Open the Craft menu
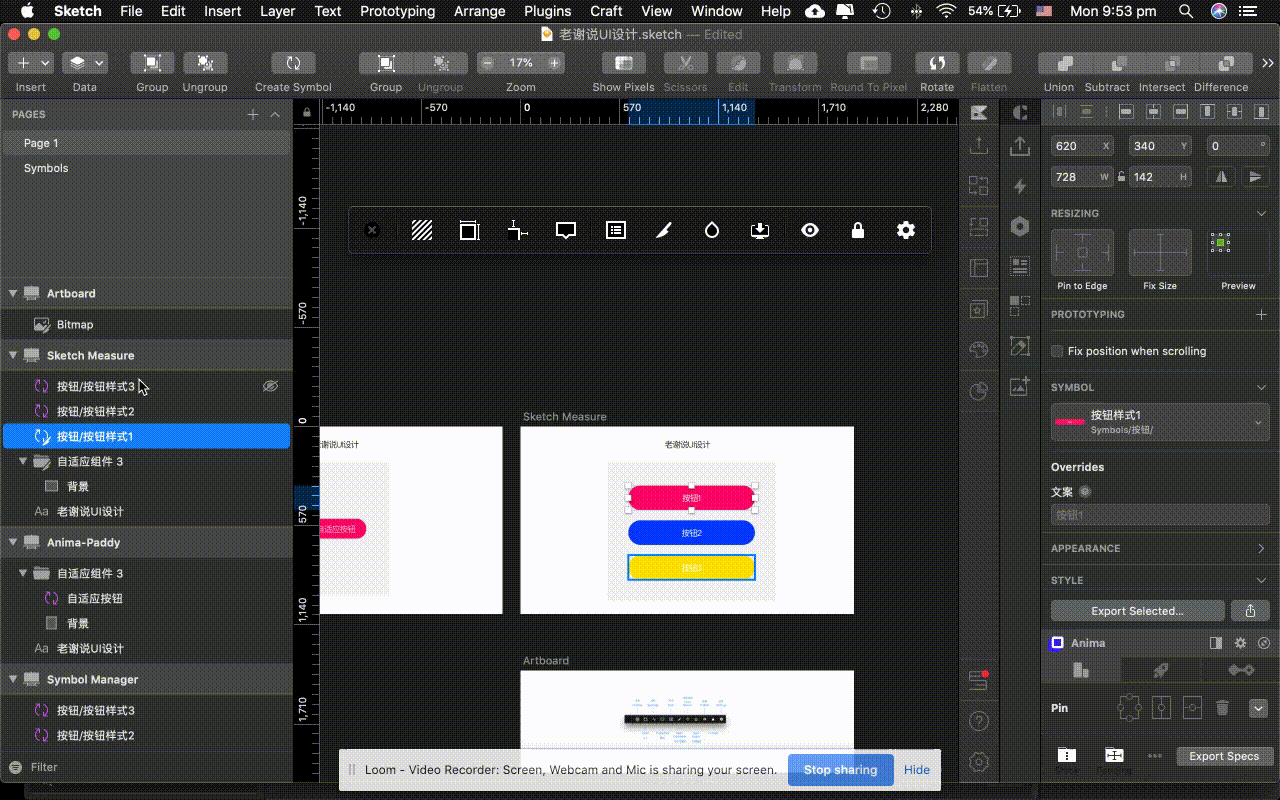 coord(606,11)
